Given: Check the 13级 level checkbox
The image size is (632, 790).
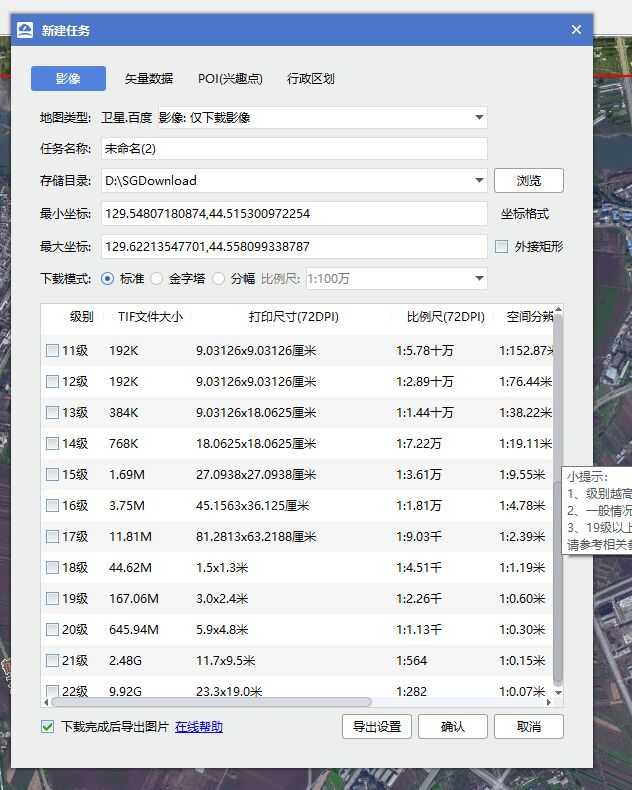Looking at the screenshot, I should click(52, 413).
